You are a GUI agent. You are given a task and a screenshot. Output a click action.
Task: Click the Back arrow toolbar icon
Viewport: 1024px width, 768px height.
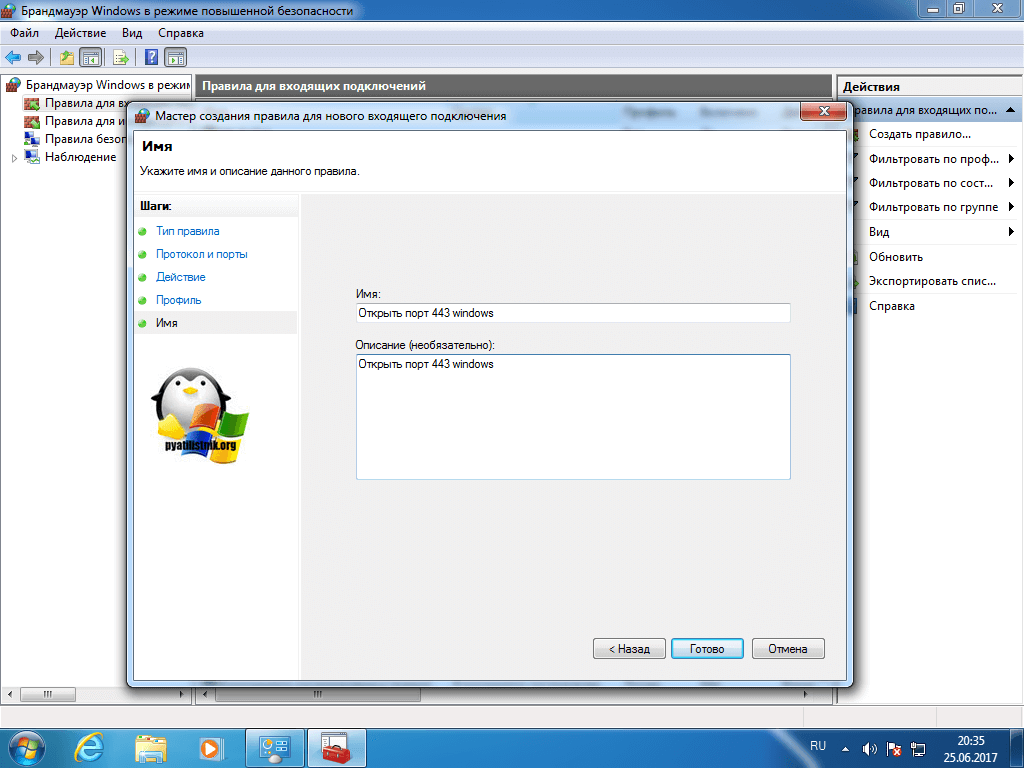pos(13,57)
